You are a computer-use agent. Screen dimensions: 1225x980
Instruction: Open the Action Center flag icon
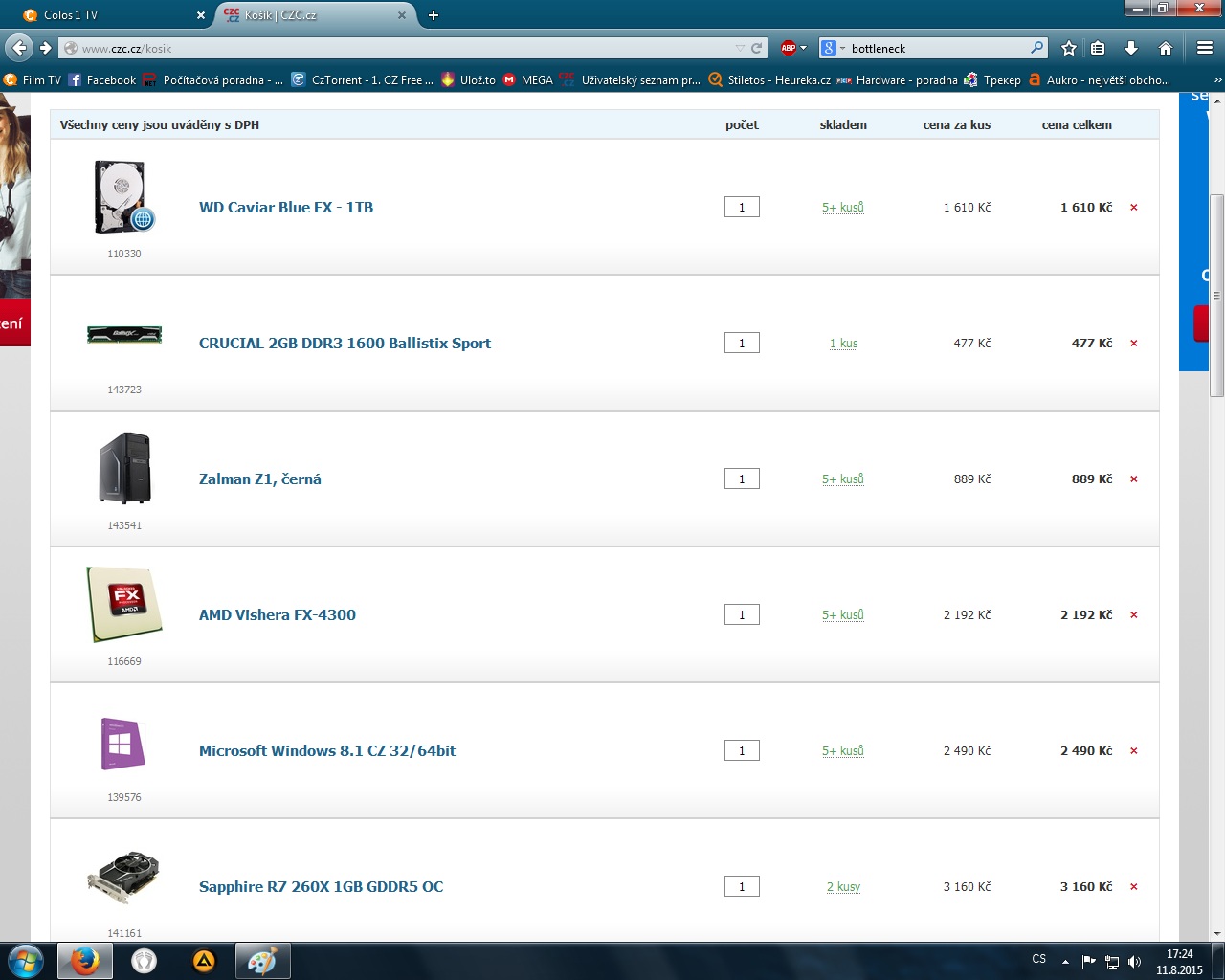click(1089, 962)
